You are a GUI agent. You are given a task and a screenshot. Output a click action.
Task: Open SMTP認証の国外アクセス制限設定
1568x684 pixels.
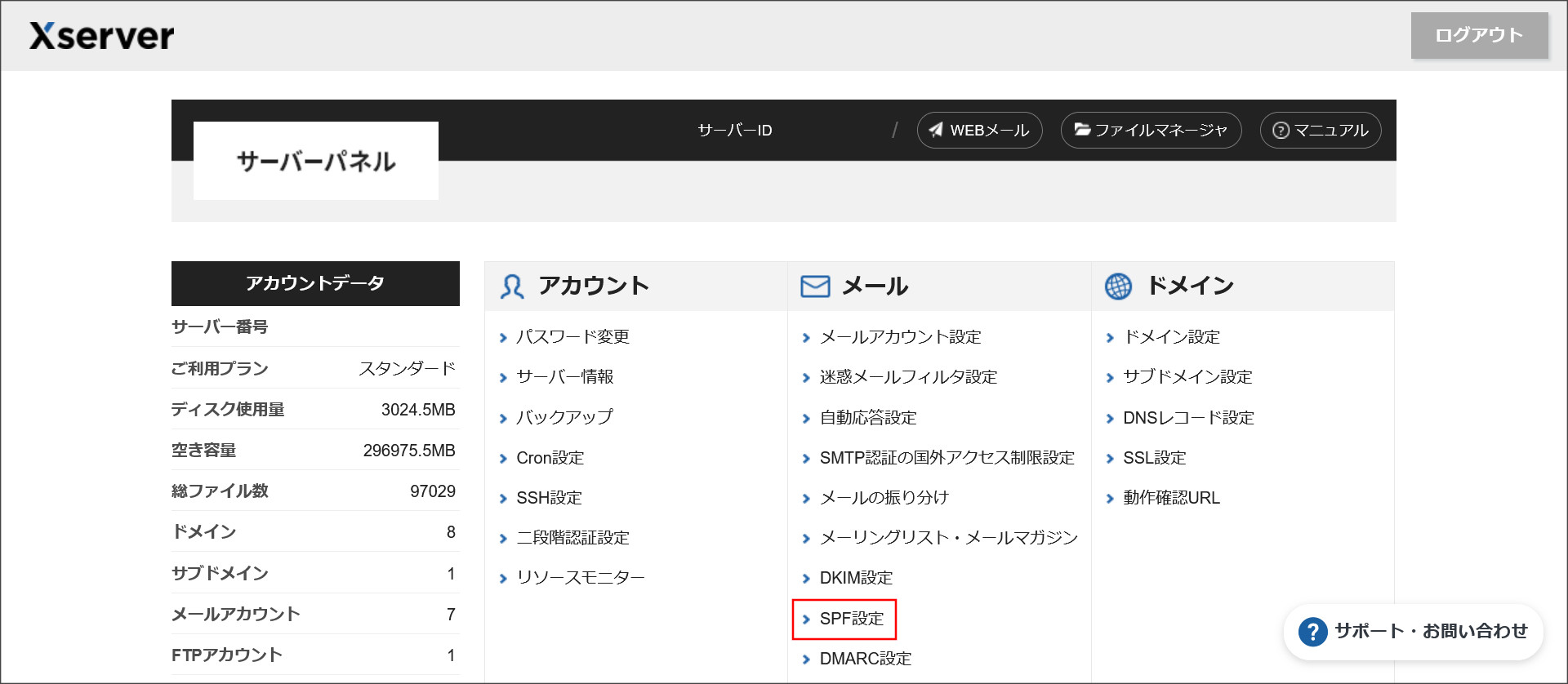coord(947,458)
